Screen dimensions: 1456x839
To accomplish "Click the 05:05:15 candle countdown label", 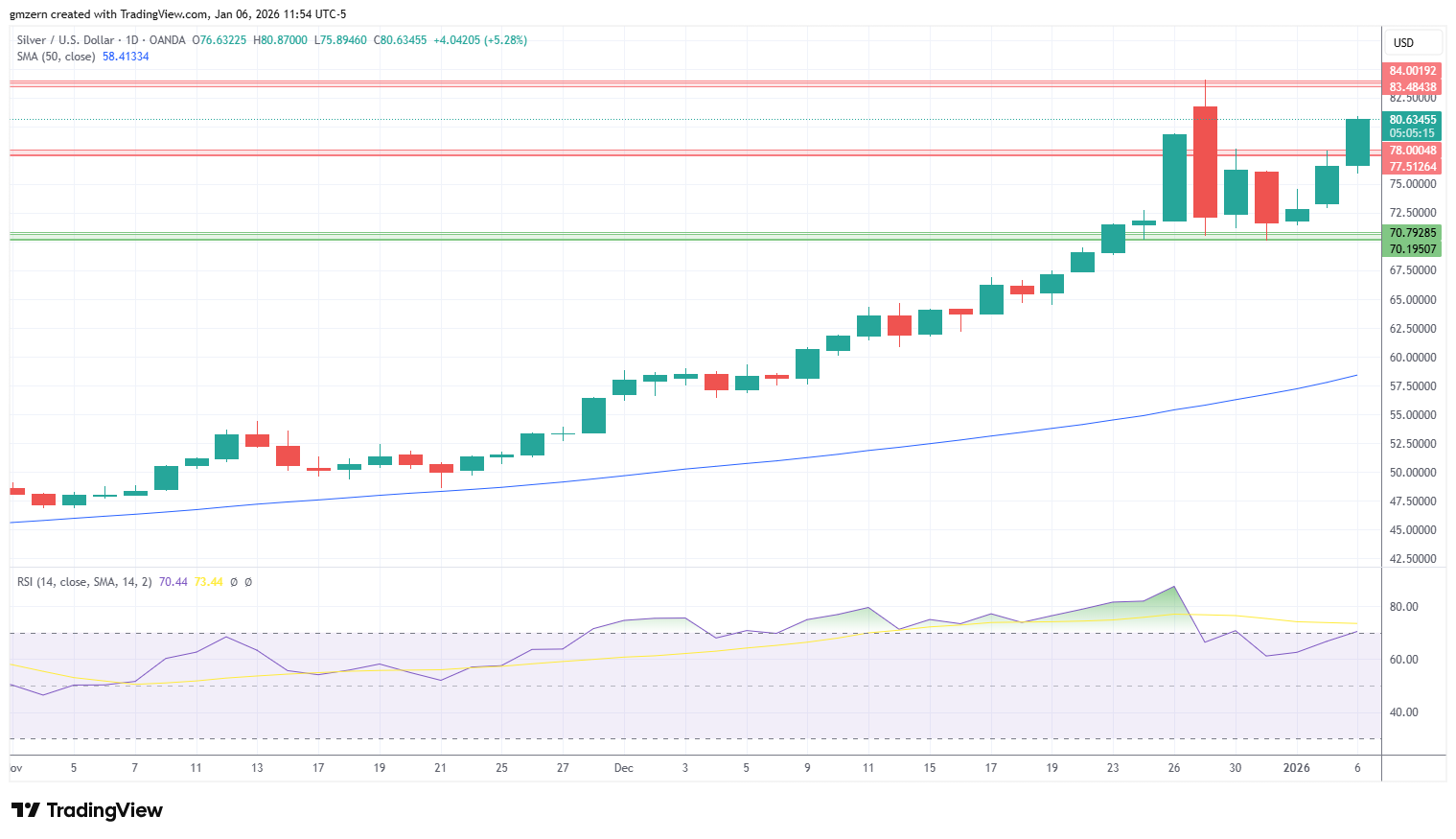I will 1413,133.
